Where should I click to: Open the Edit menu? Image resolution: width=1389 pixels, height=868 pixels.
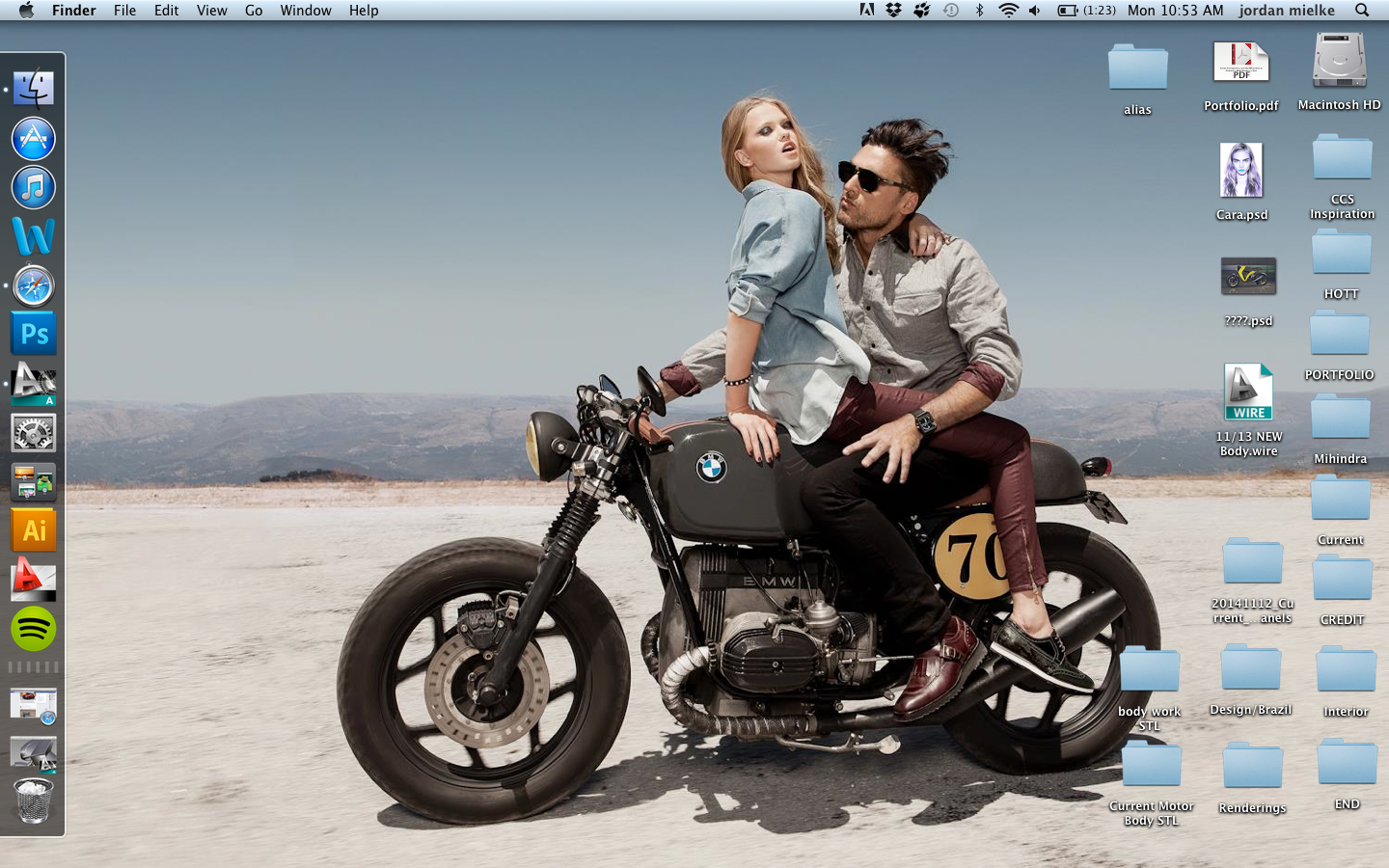coord(166,10)
